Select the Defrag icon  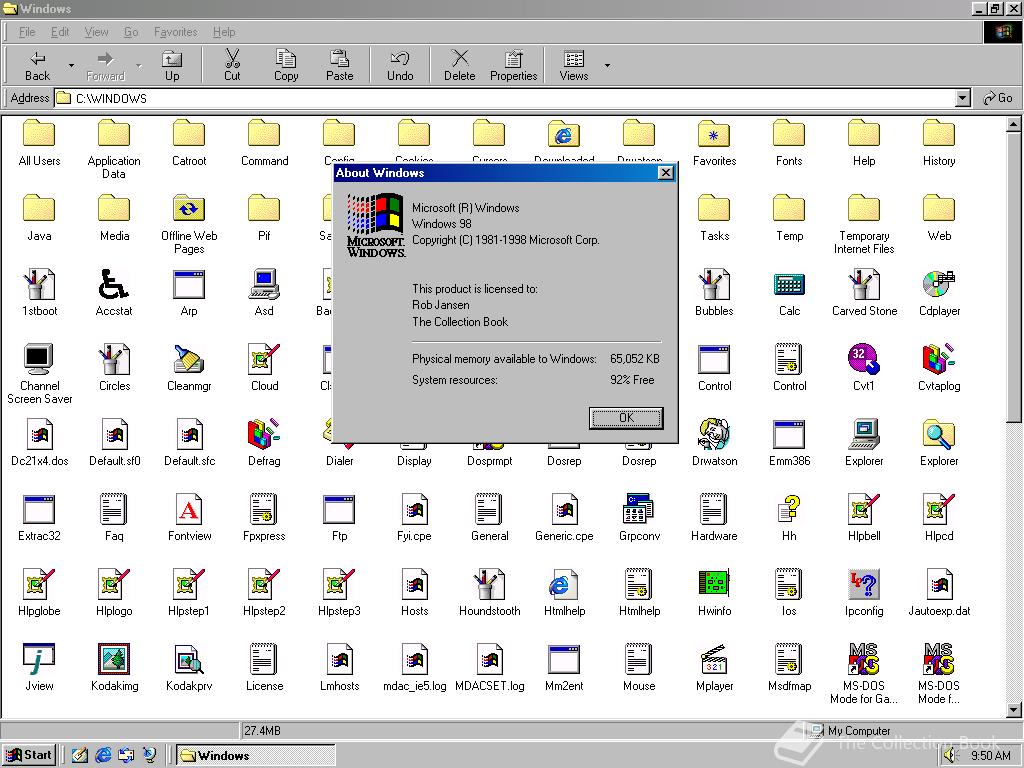point(264,434)
